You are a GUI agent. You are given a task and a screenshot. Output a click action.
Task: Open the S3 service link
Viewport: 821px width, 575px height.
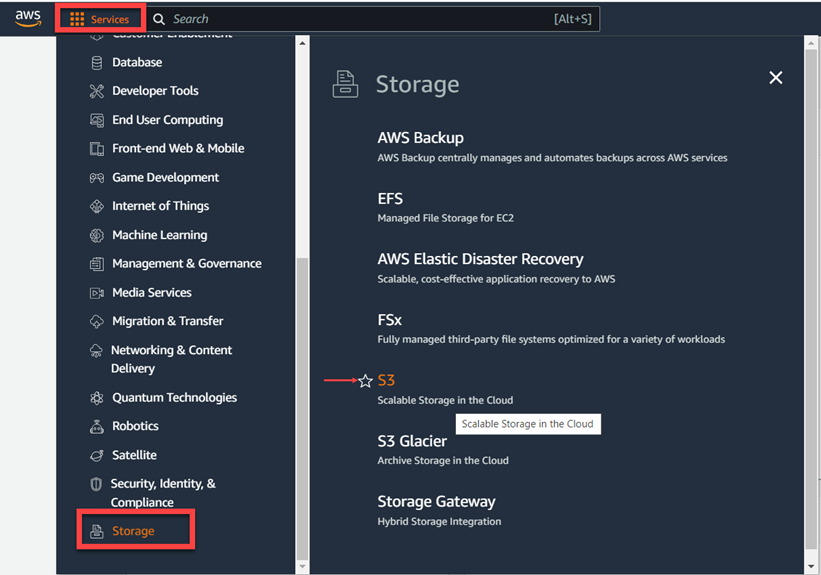tap(386, 381)
